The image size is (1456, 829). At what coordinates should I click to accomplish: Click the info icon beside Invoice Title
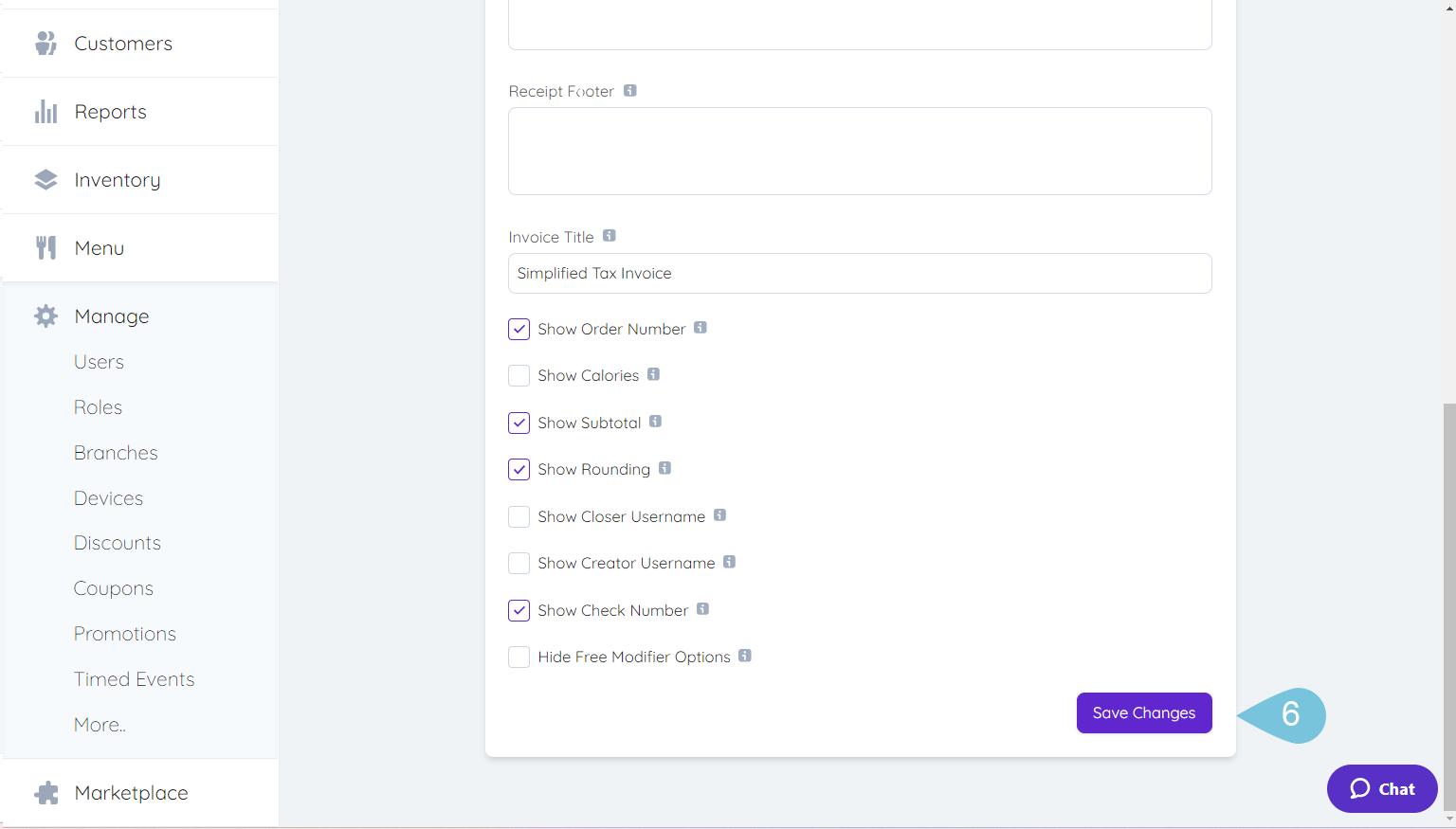tap(610, 235)
